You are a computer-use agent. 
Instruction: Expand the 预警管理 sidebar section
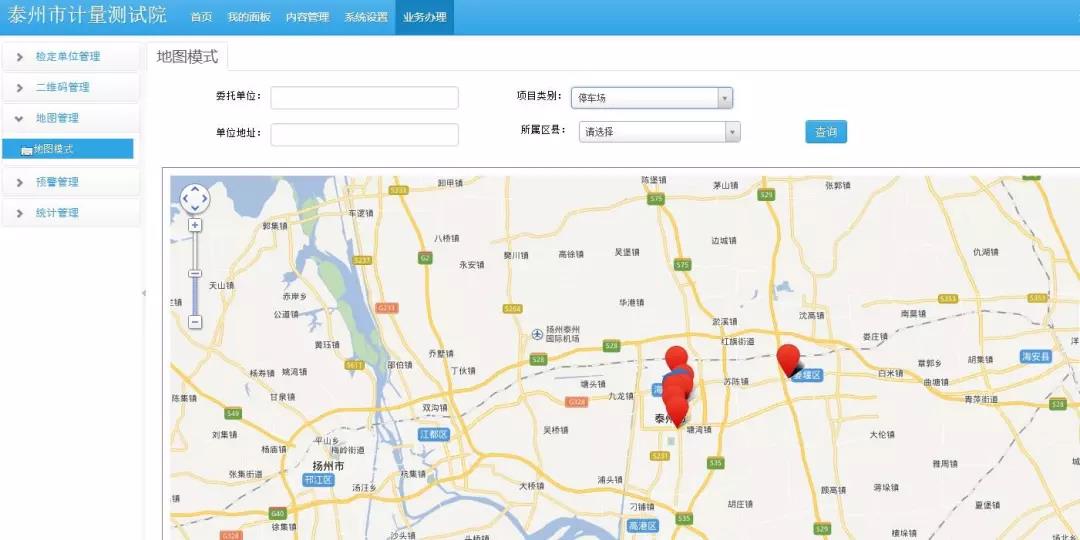(x=57, y=182)
